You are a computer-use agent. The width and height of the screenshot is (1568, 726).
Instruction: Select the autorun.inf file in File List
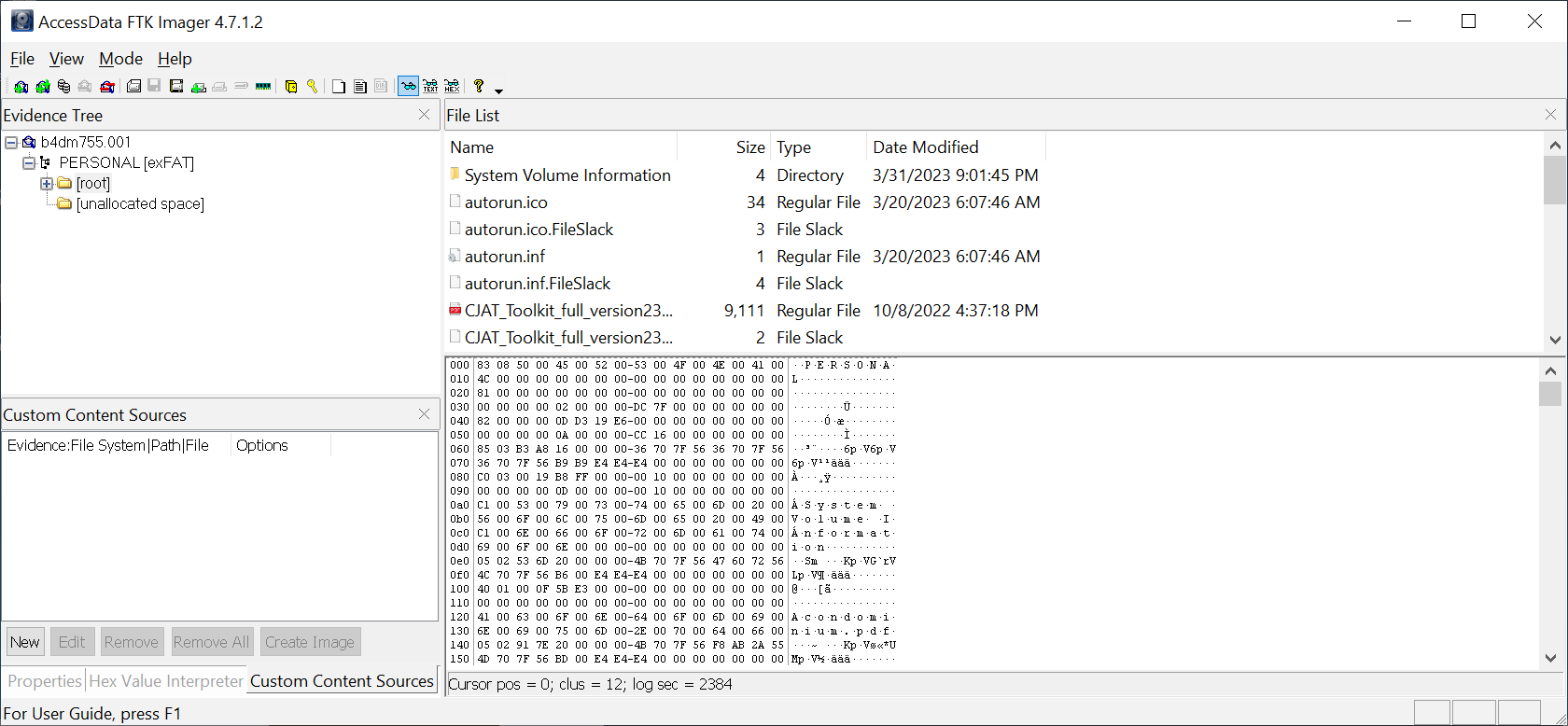[505, 257]
